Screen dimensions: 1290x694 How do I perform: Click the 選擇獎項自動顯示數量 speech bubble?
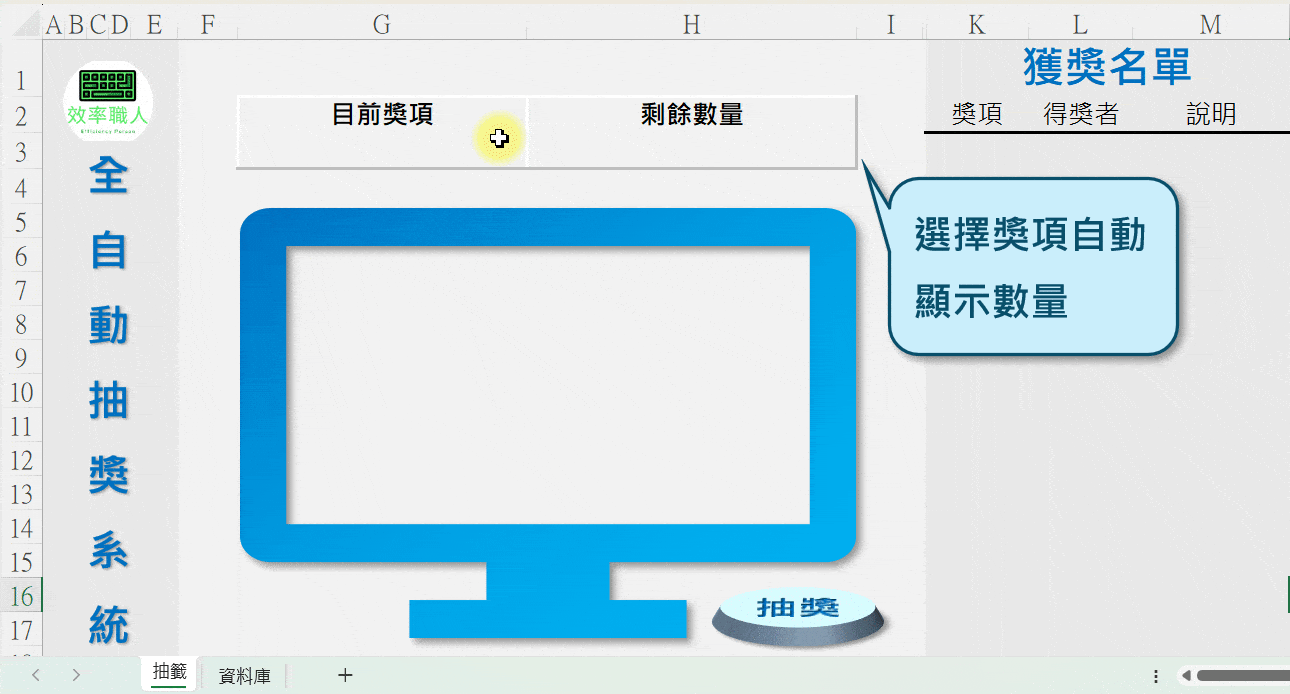point(1035,265)
